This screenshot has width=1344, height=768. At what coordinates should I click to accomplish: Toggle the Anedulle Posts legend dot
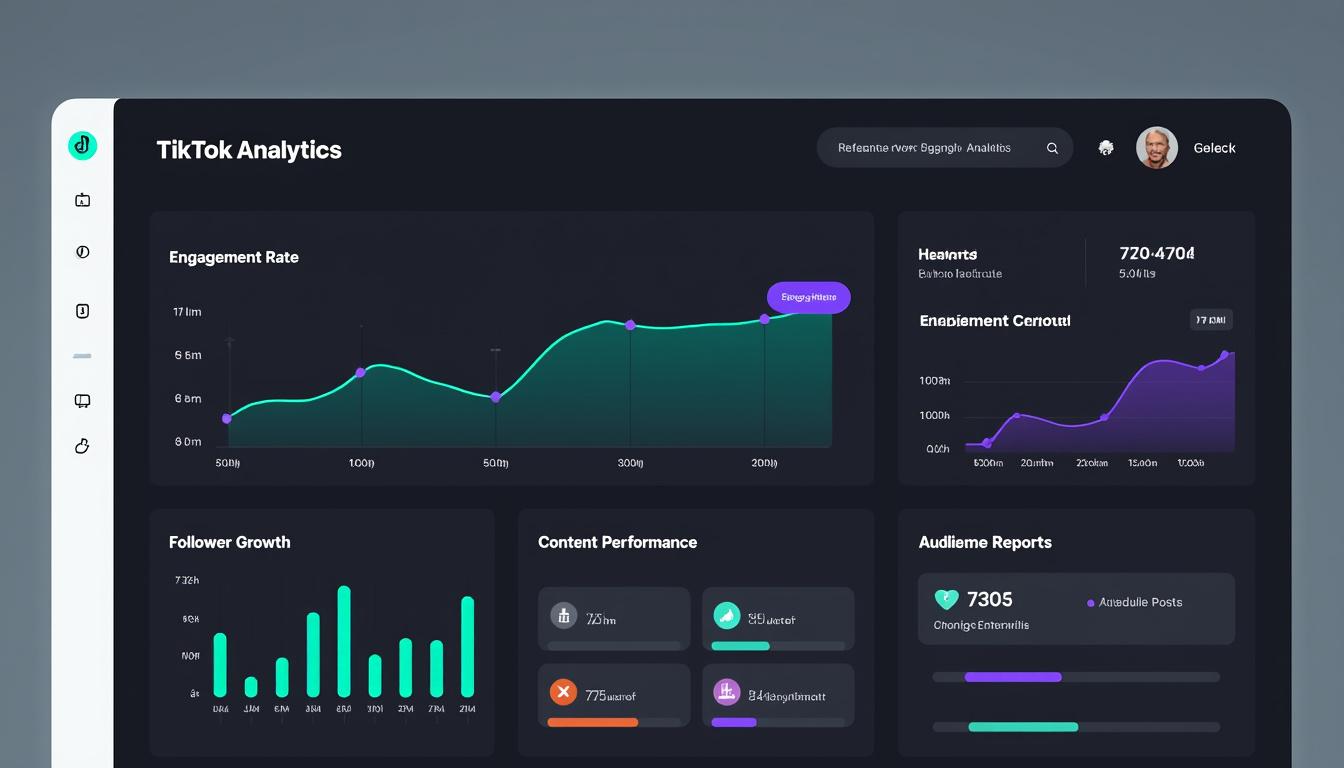(1090, 603)
